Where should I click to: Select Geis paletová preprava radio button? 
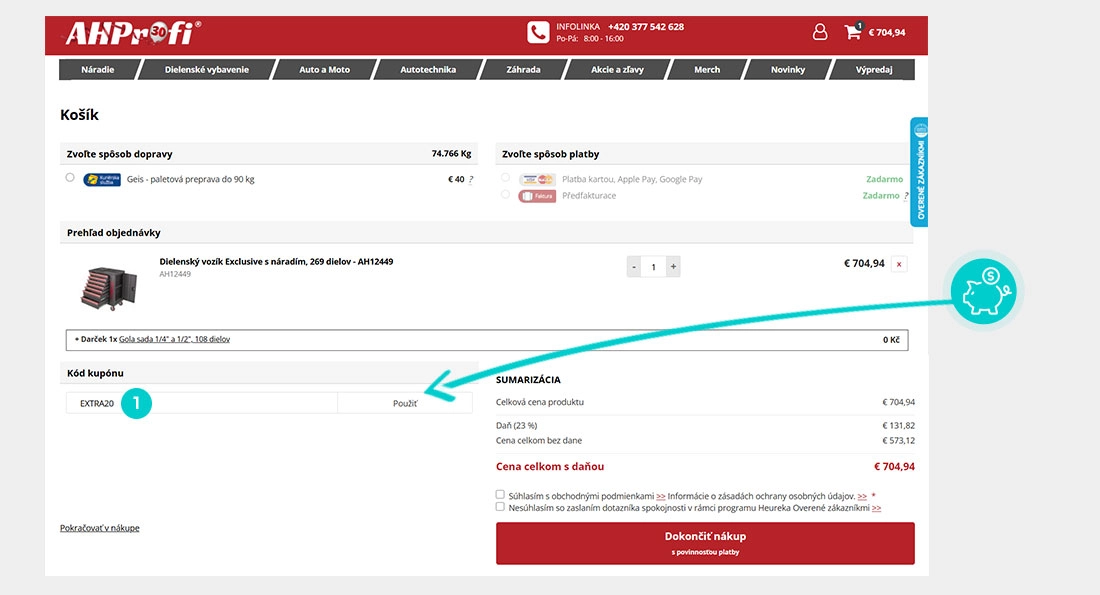click(x=69, y=178)
